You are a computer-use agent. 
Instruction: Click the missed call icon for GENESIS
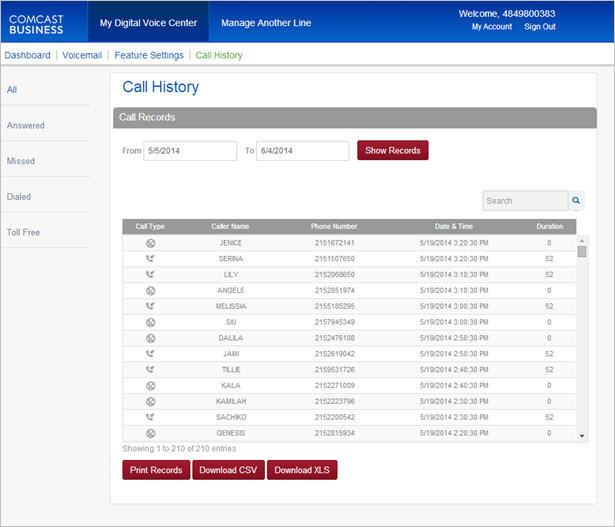click(151, 433)
